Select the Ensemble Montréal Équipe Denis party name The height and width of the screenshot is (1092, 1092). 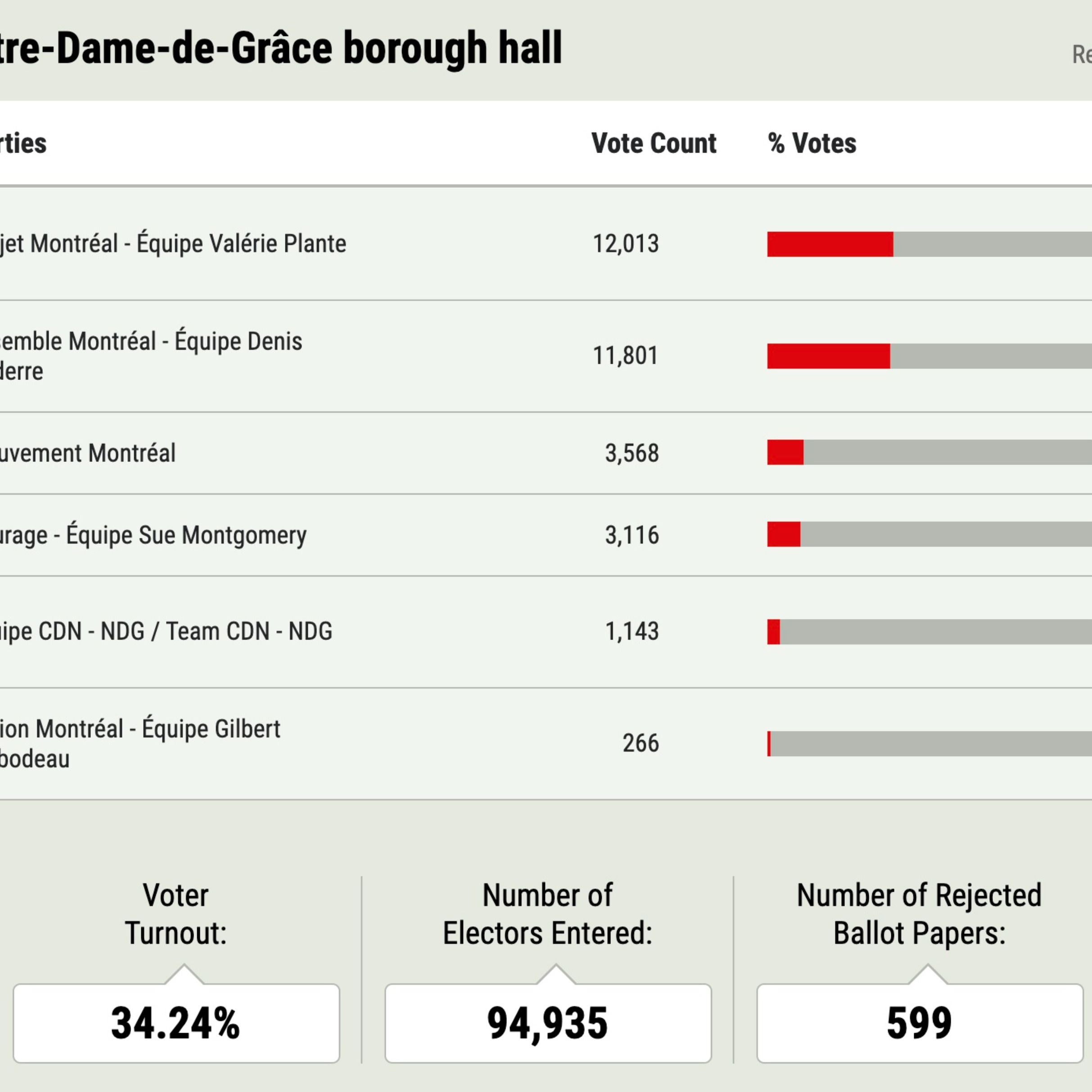(x=150, y=356)
